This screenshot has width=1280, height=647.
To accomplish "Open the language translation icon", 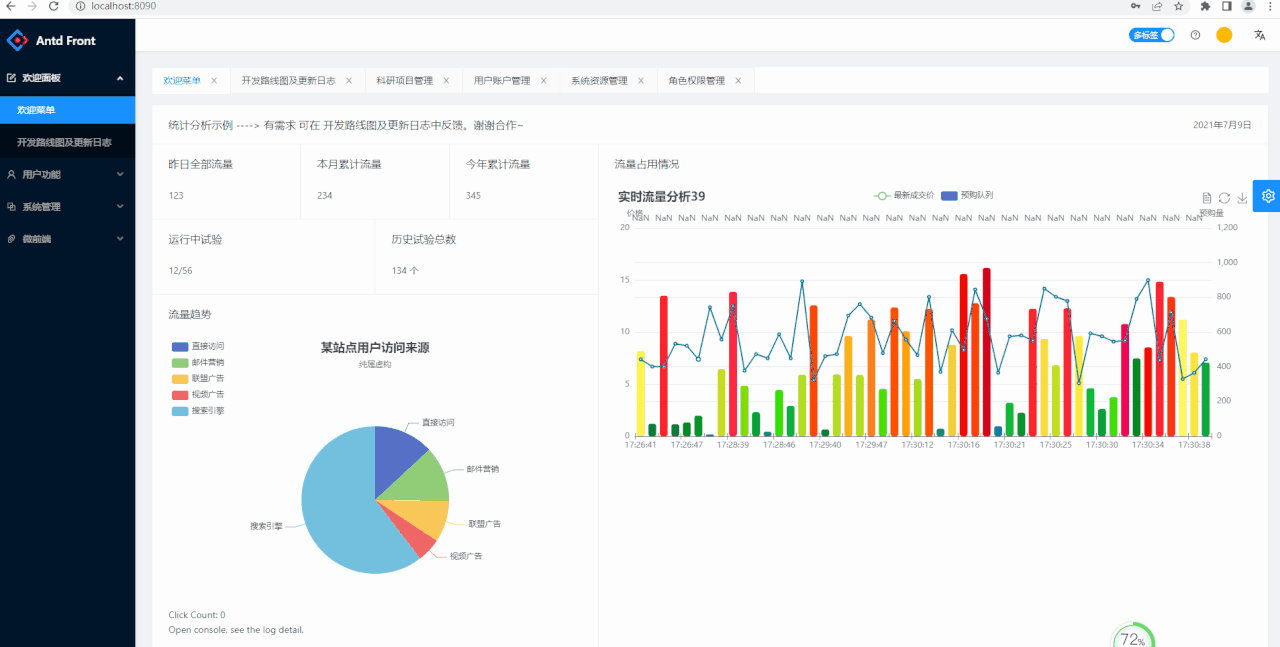I will [x=1259, y=35].
